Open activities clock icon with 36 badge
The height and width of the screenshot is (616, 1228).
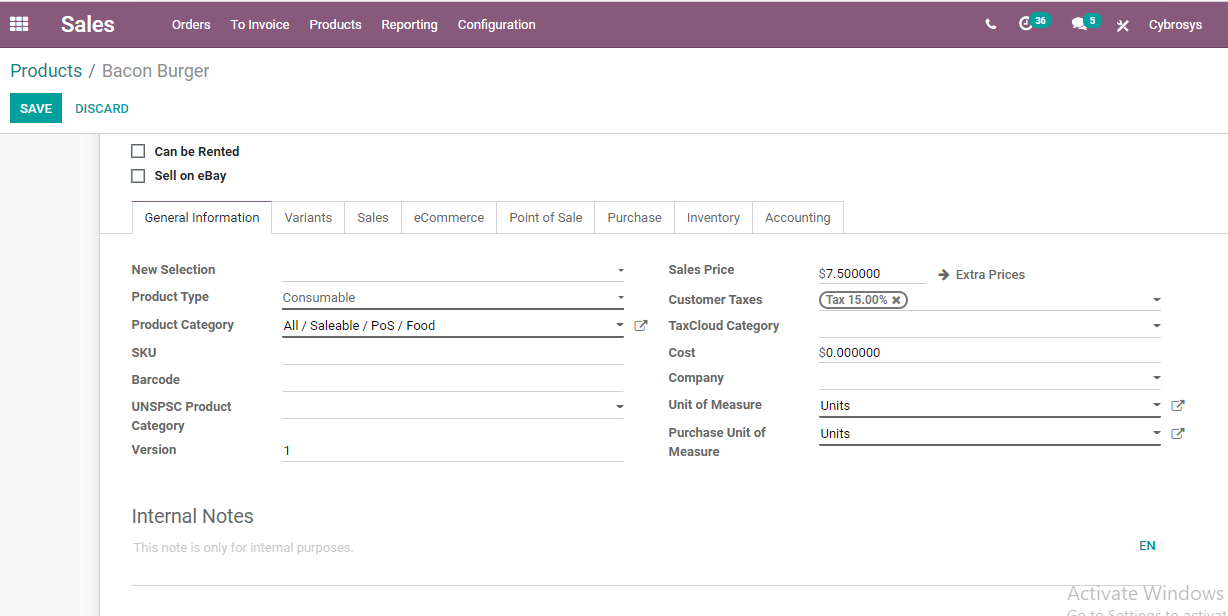1025,24
